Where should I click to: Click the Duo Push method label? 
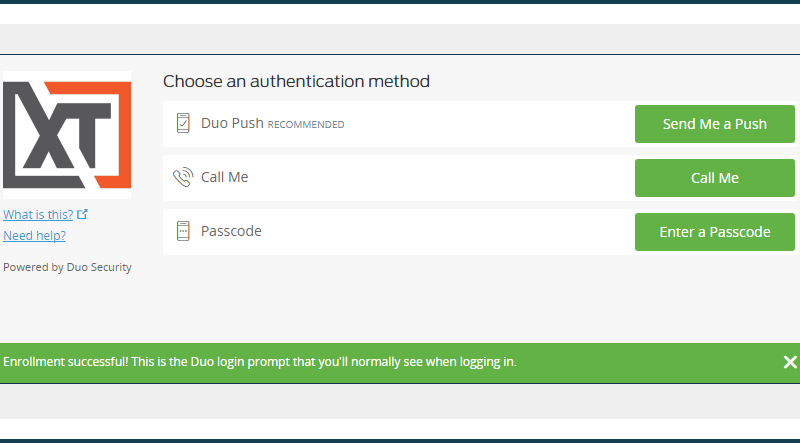[232, 124]
